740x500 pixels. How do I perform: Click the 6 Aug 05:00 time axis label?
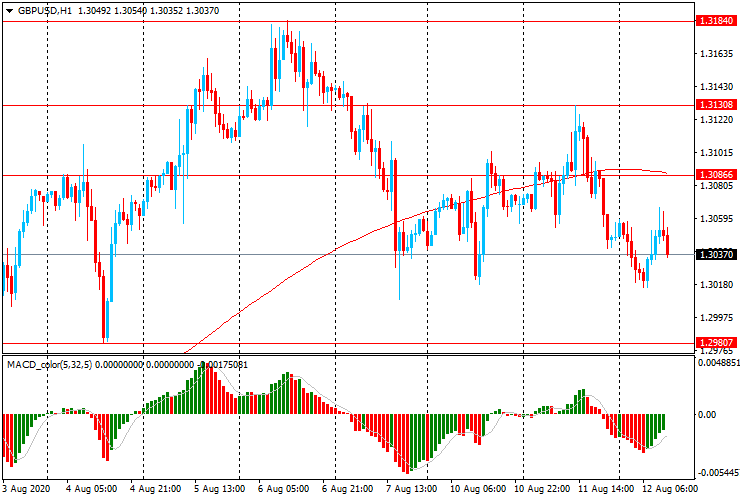coord(284,488)
